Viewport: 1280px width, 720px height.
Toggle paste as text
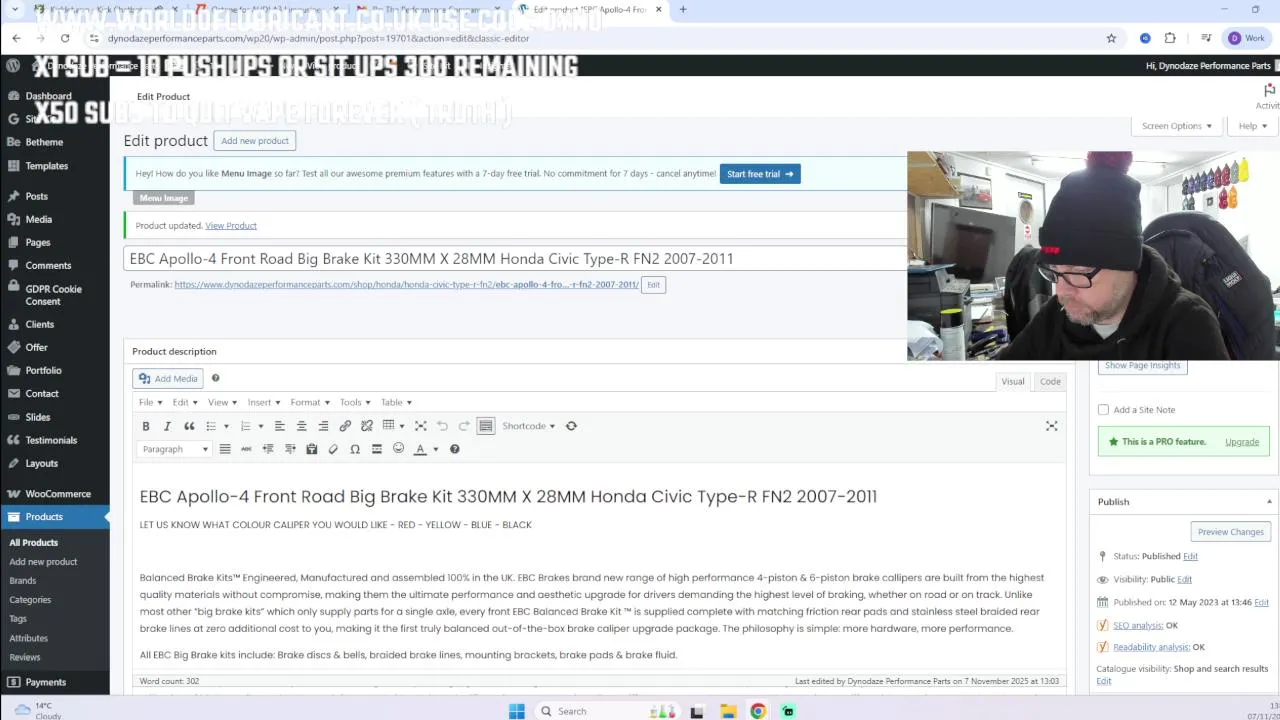312,449
